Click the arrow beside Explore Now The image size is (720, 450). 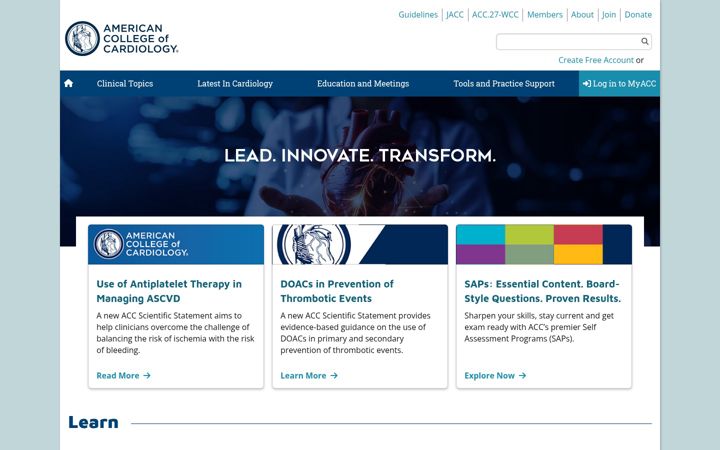point(523,376)
